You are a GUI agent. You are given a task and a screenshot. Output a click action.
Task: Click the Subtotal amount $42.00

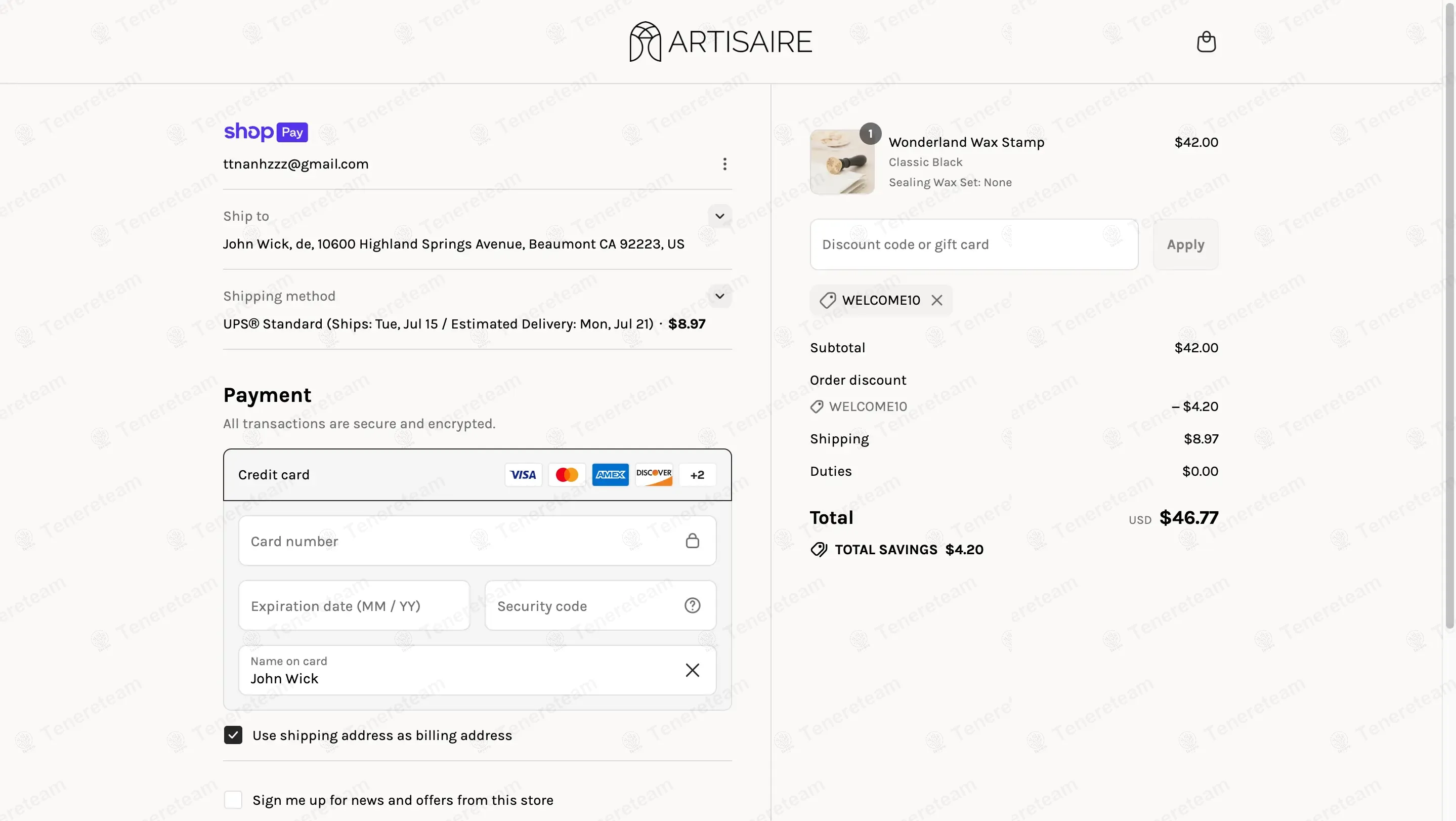click(1196, 348)
